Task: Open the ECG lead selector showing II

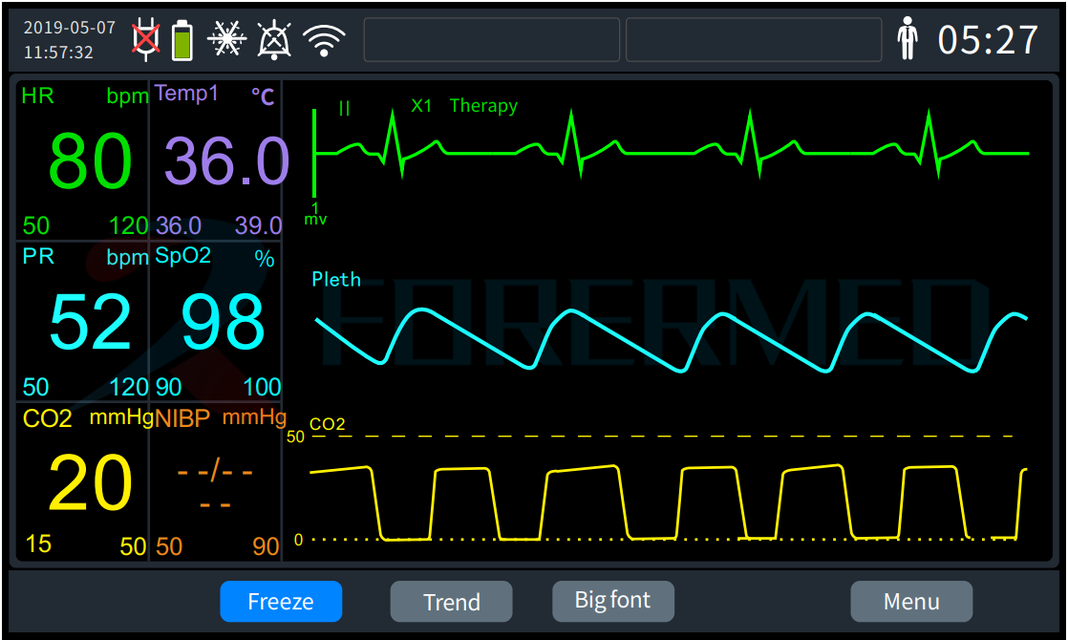Action: point(345,106)
